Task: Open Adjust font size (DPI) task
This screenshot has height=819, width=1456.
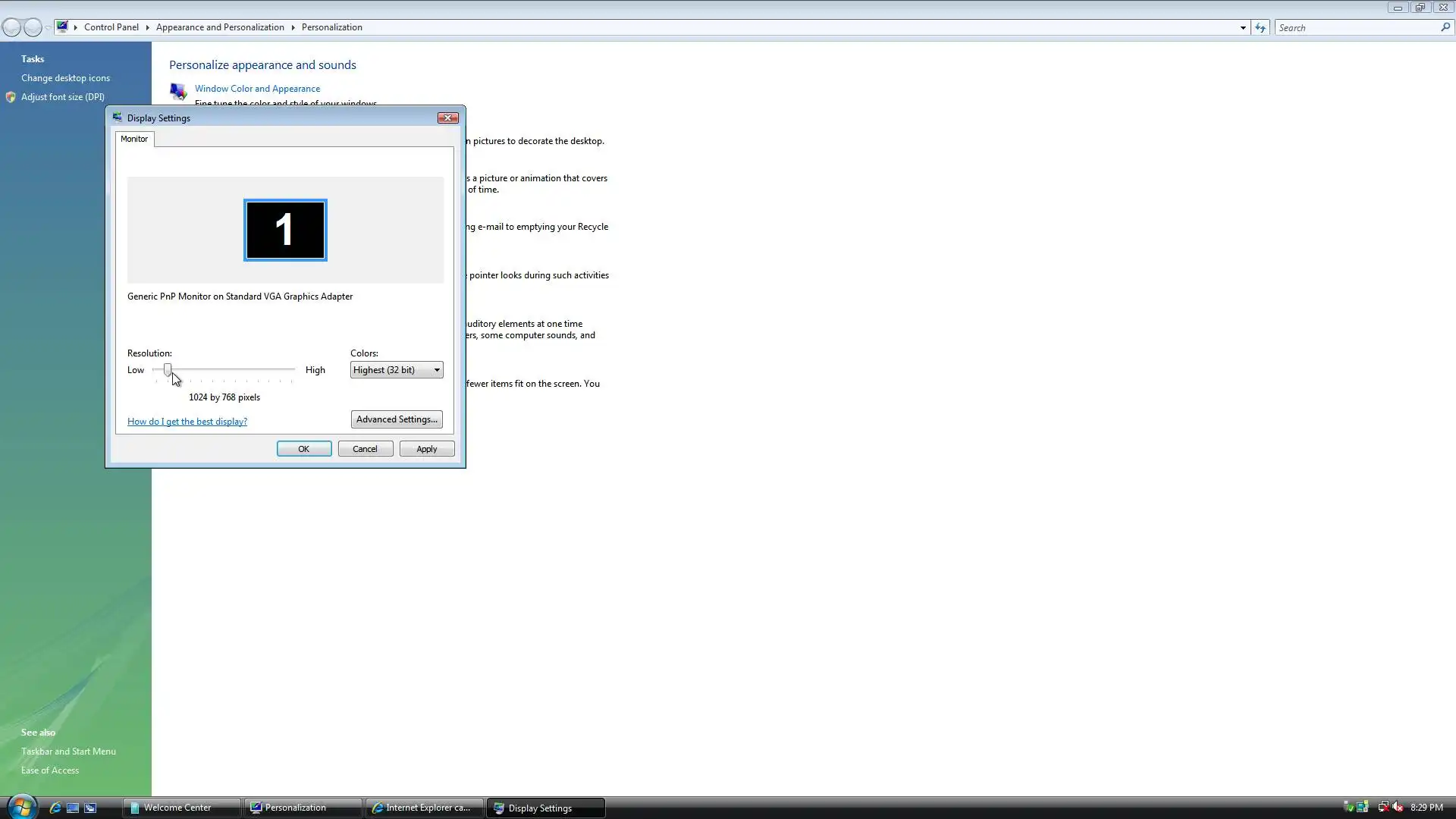Action: click(x=62, y=97)
